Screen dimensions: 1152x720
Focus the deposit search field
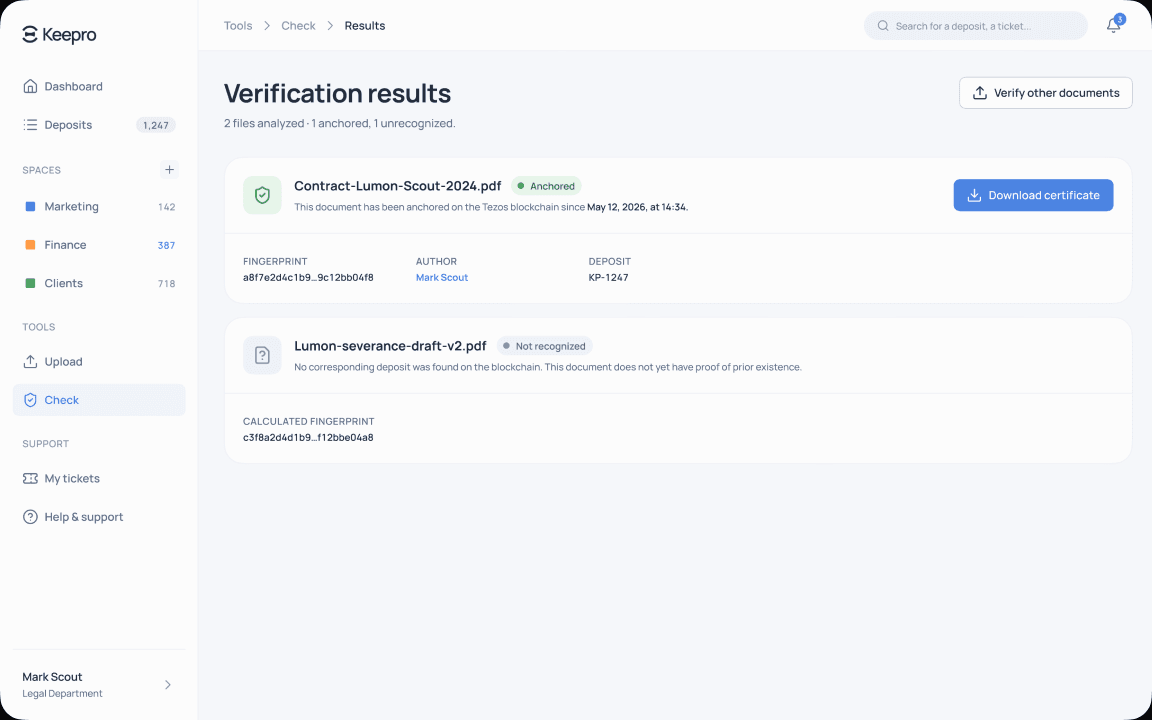point(976,26)
